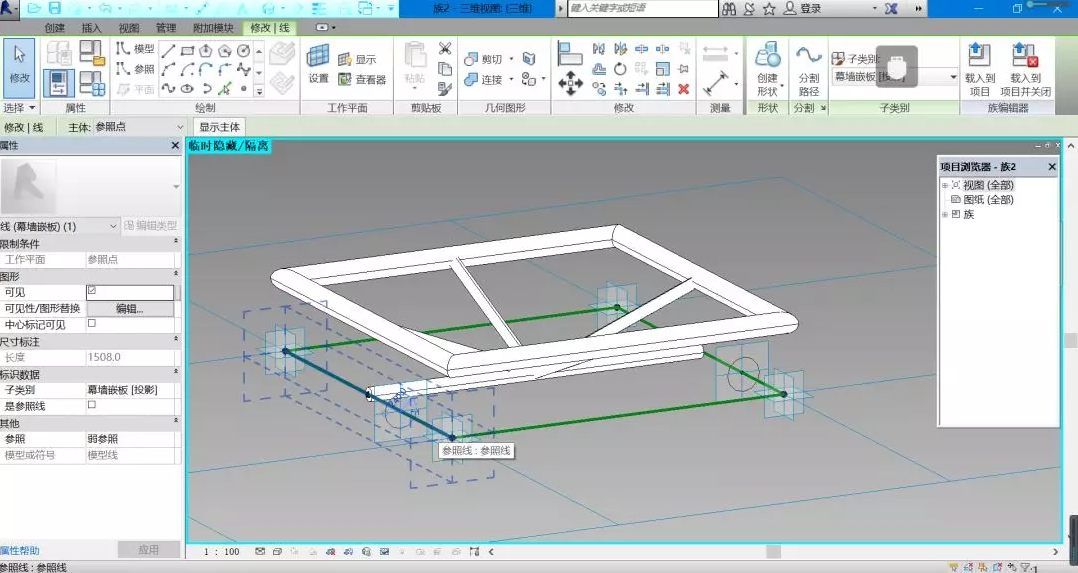Click the Edit (编辑...) visibility override button
Viewport: 1078px width, 573px height.
[130, 309]
